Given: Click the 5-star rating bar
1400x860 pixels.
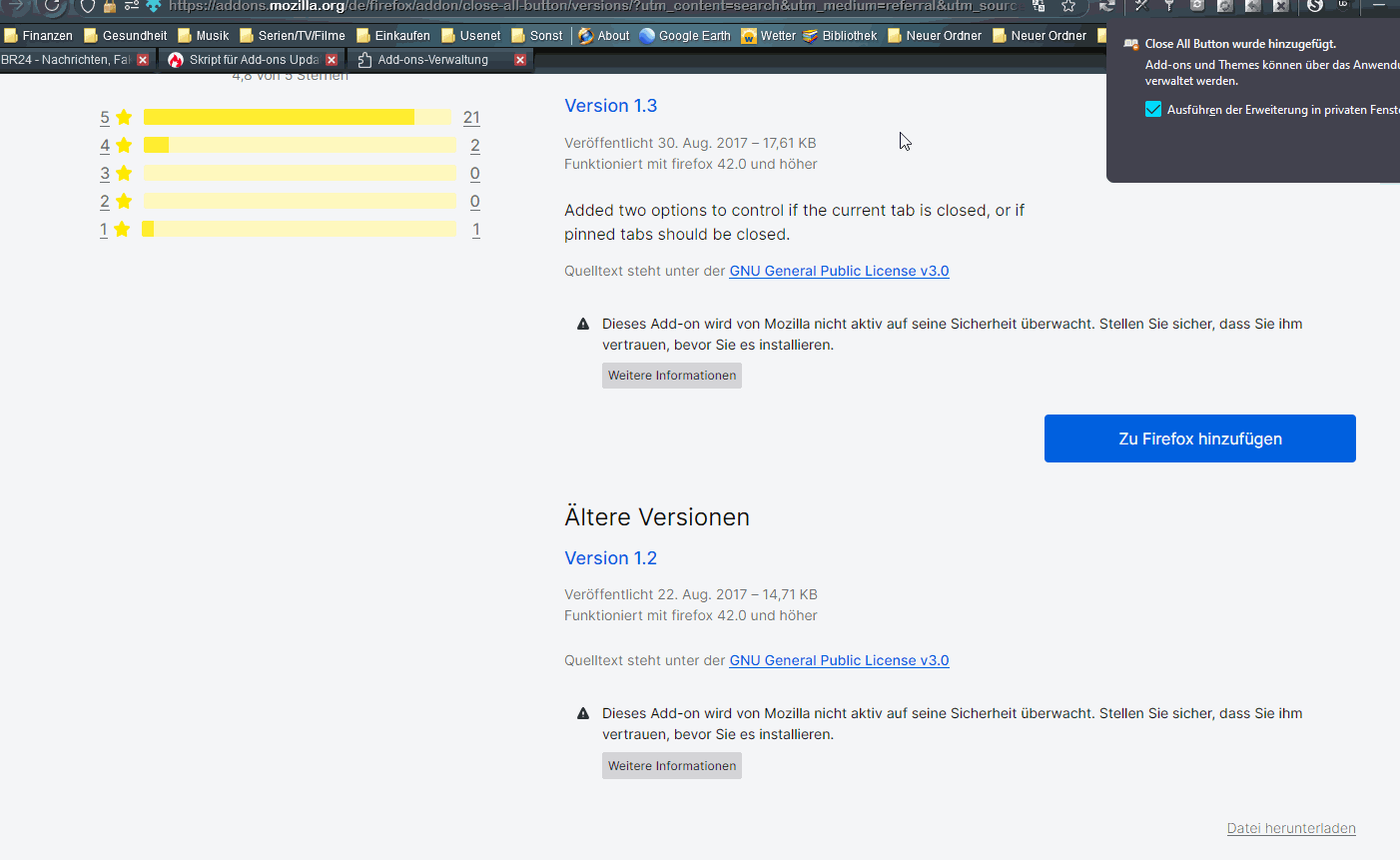Looking at the screenshot, I should click(298, 118).
